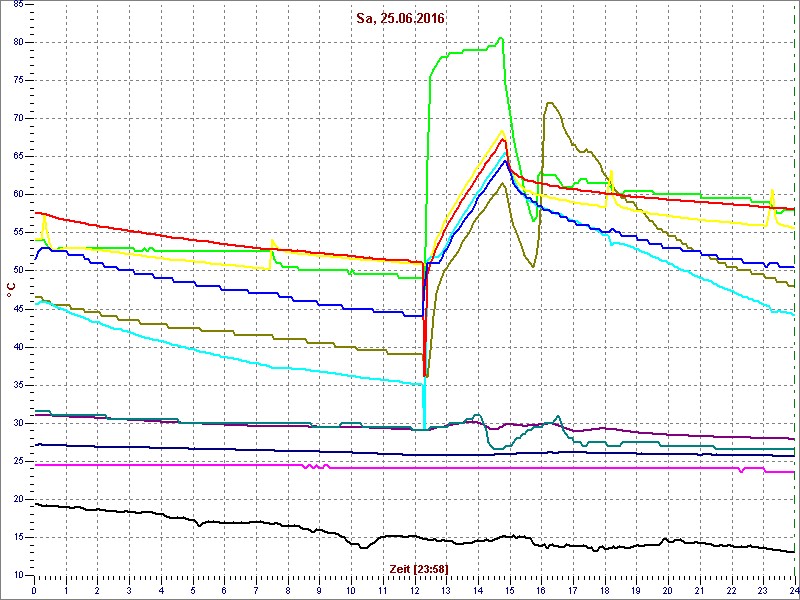Click hour 1 on the time axis

pos(66,590)
